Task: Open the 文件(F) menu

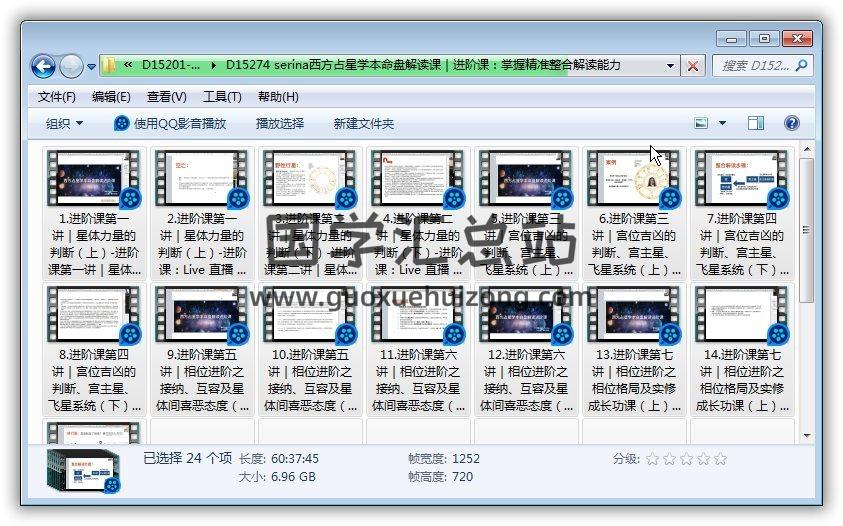Action: click(57, 97)
